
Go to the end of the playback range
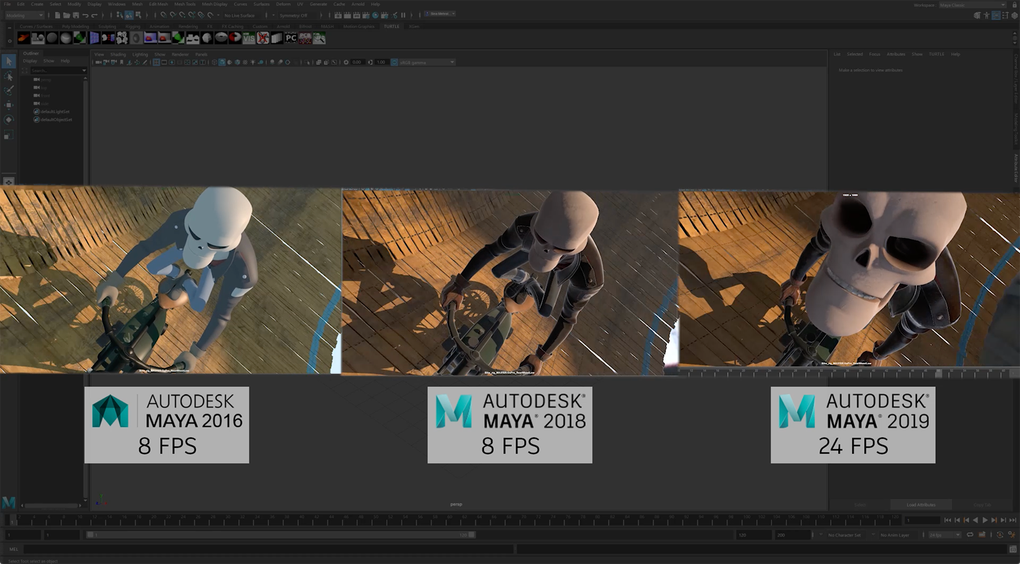[x=1013, y=520]
